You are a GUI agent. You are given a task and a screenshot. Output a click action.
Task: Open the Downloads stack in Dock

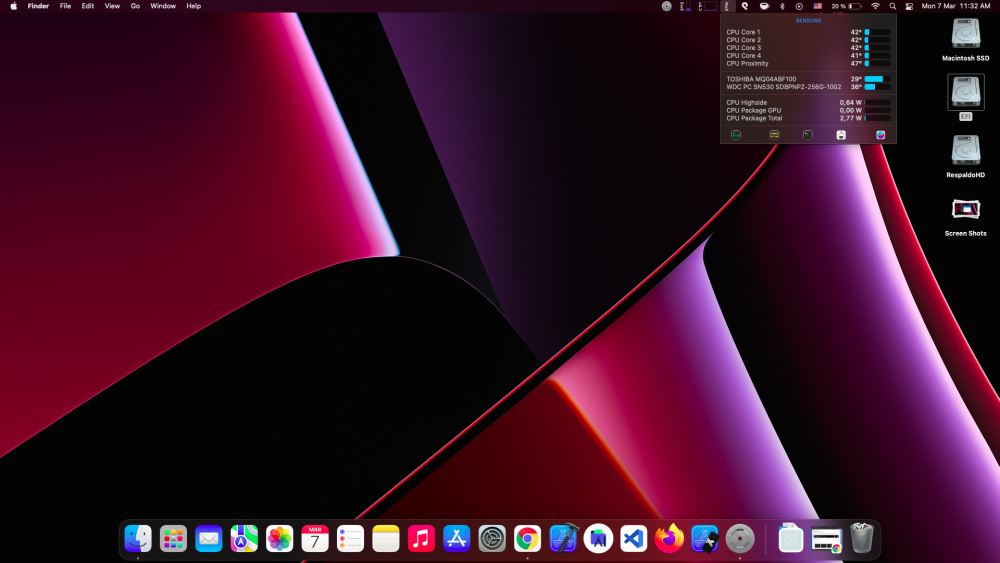point(791,539)
